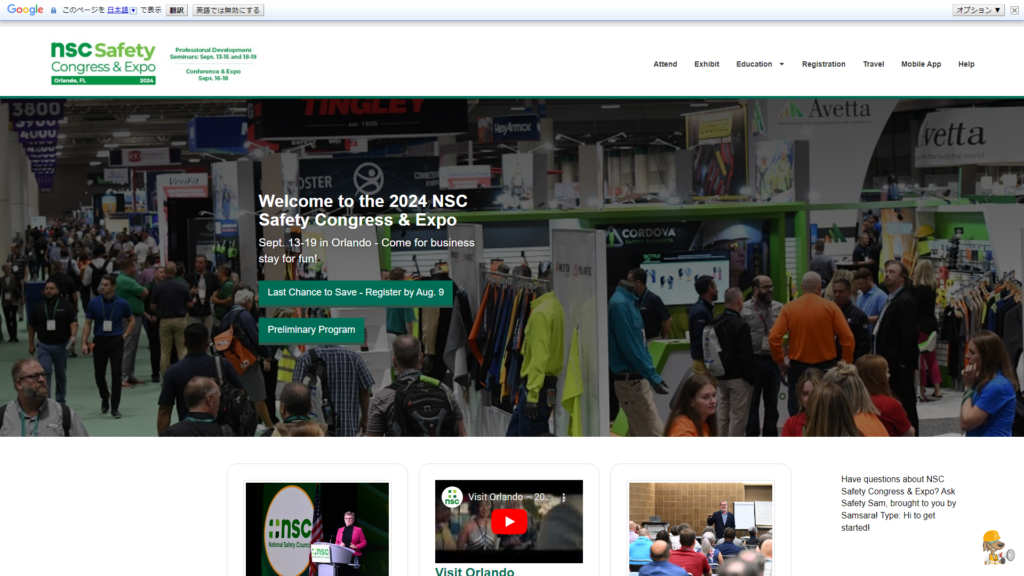Image resolution: width=1024 pixels, height=576 pixels.
Task: Close the Google translate bar
Action: (x=1014, y=10)
